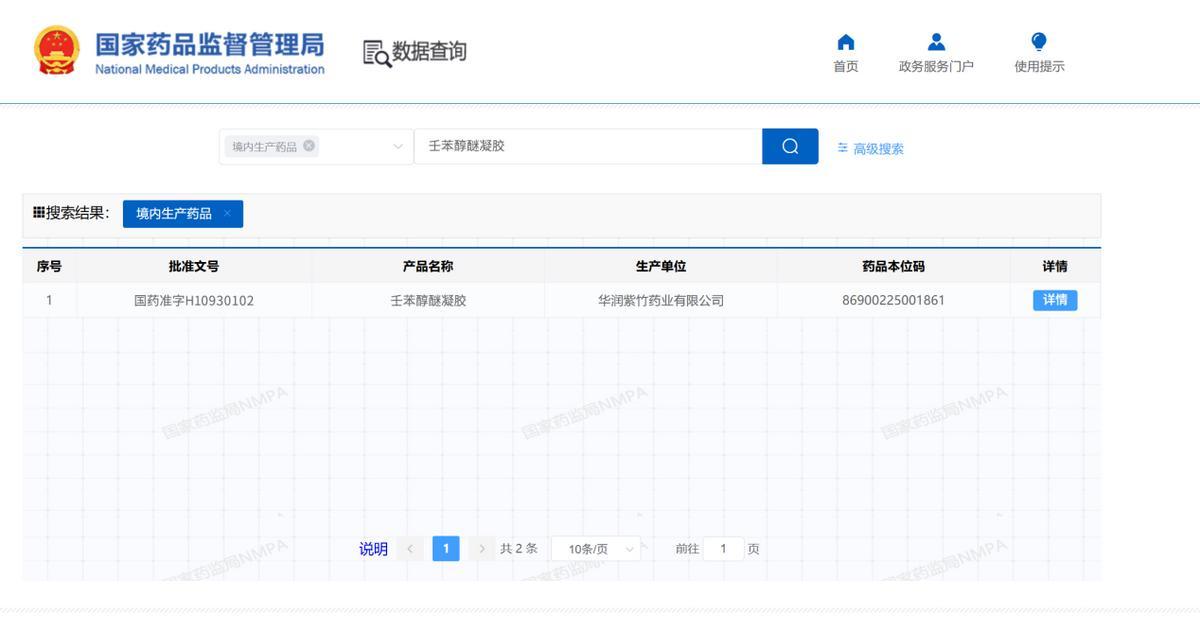Open the 政务服务门户 user portal icon
This screenshot has height=629, width=1200.
(x=936, y=43)
